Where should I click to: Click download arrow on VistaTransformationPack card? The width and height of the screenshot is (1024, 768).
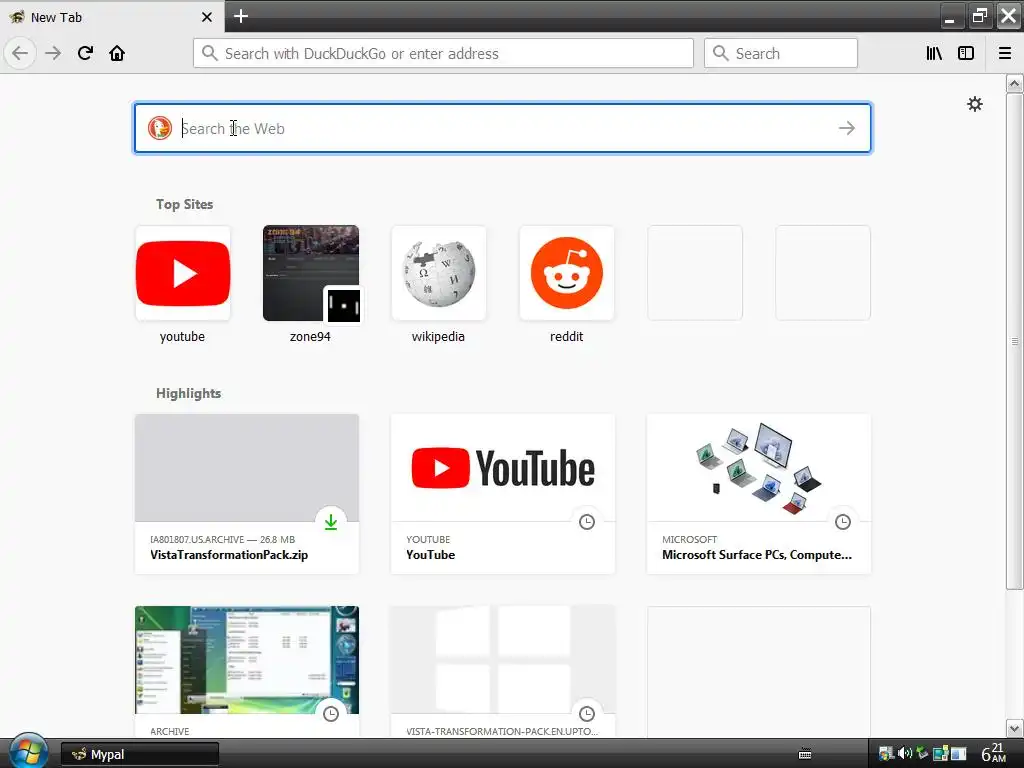click(331, 522)
